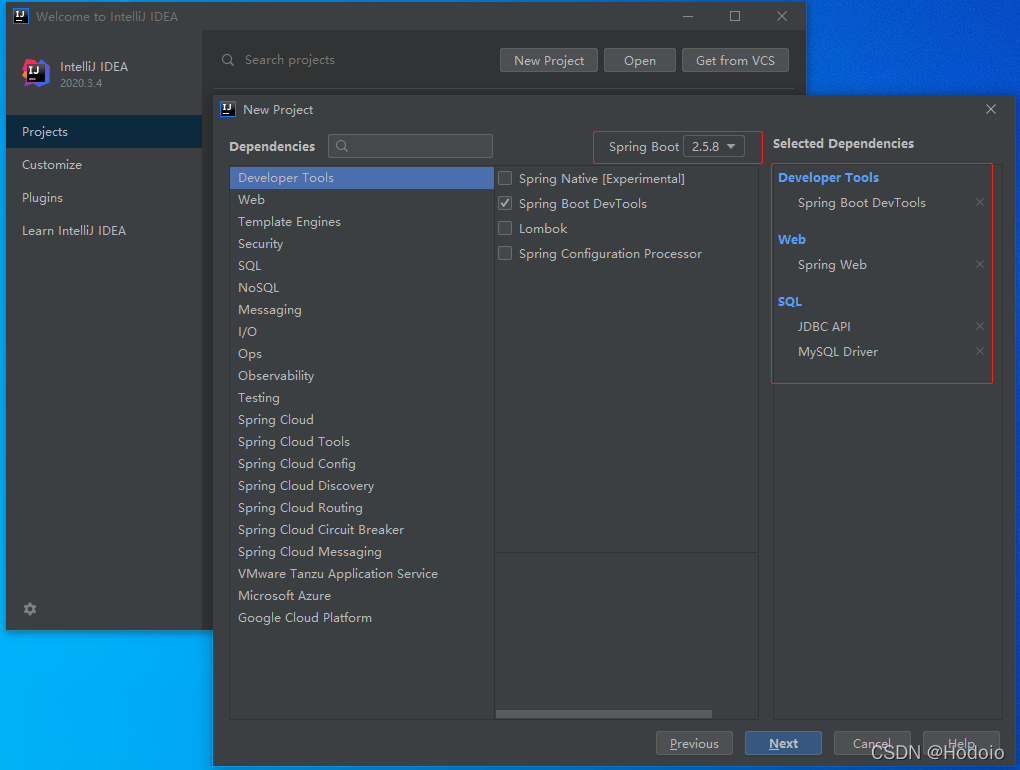This screenshot has height=770, width=1020.
Task: Remove Spring Web from selected dependencies
Action: (980, 264)
